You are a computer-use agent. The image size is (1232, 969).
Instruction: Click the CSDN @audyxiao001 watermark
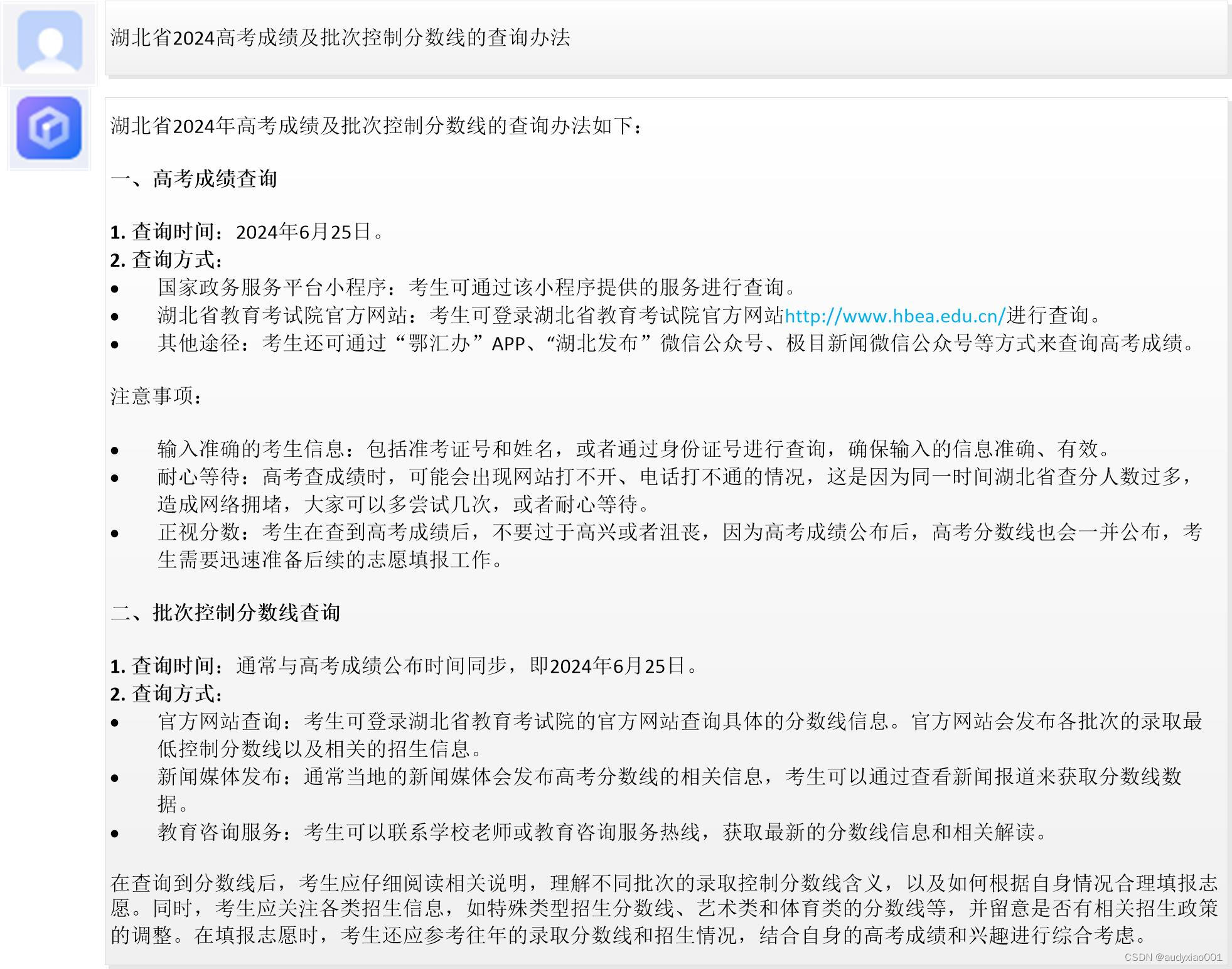click(1172, 957)
